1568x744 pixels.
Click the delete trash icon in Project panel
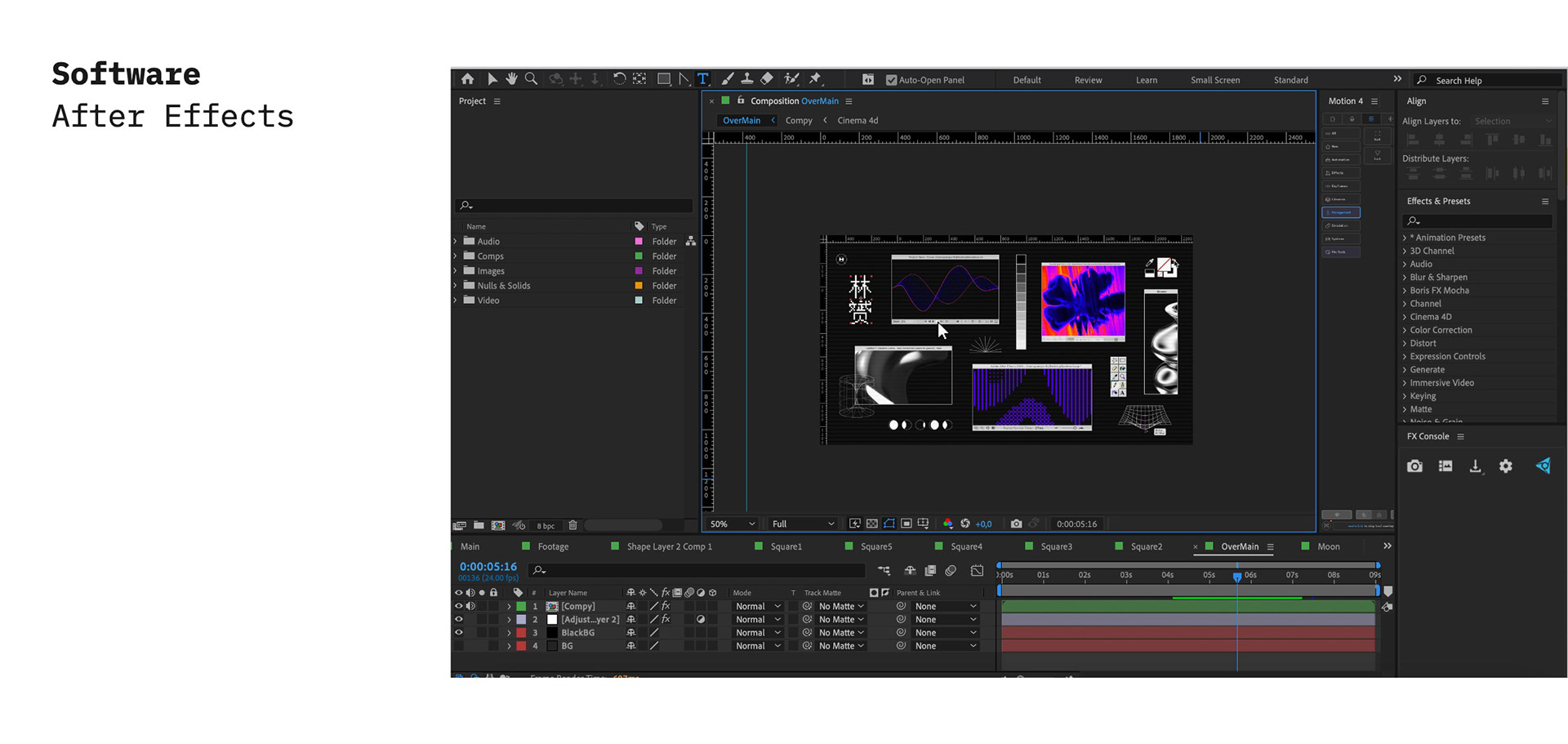click(x=572, y=525)
